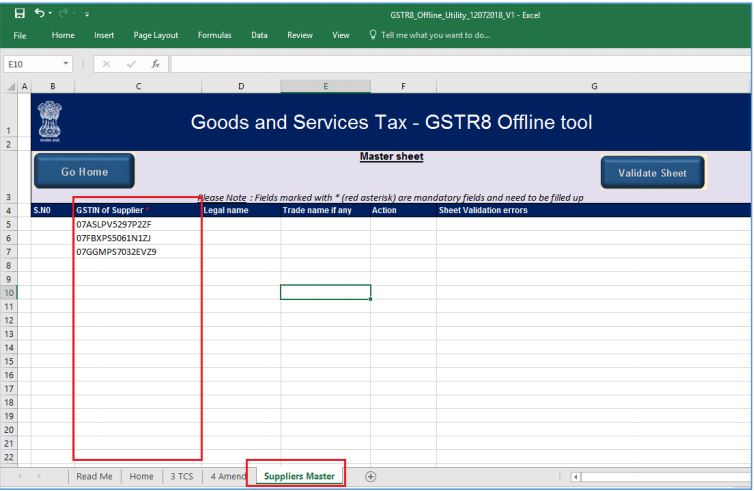The width and height of the screenshot is (754, 491).
Task: Switch to the 3 TCS sheet tab
Action: tap(182, 476)
